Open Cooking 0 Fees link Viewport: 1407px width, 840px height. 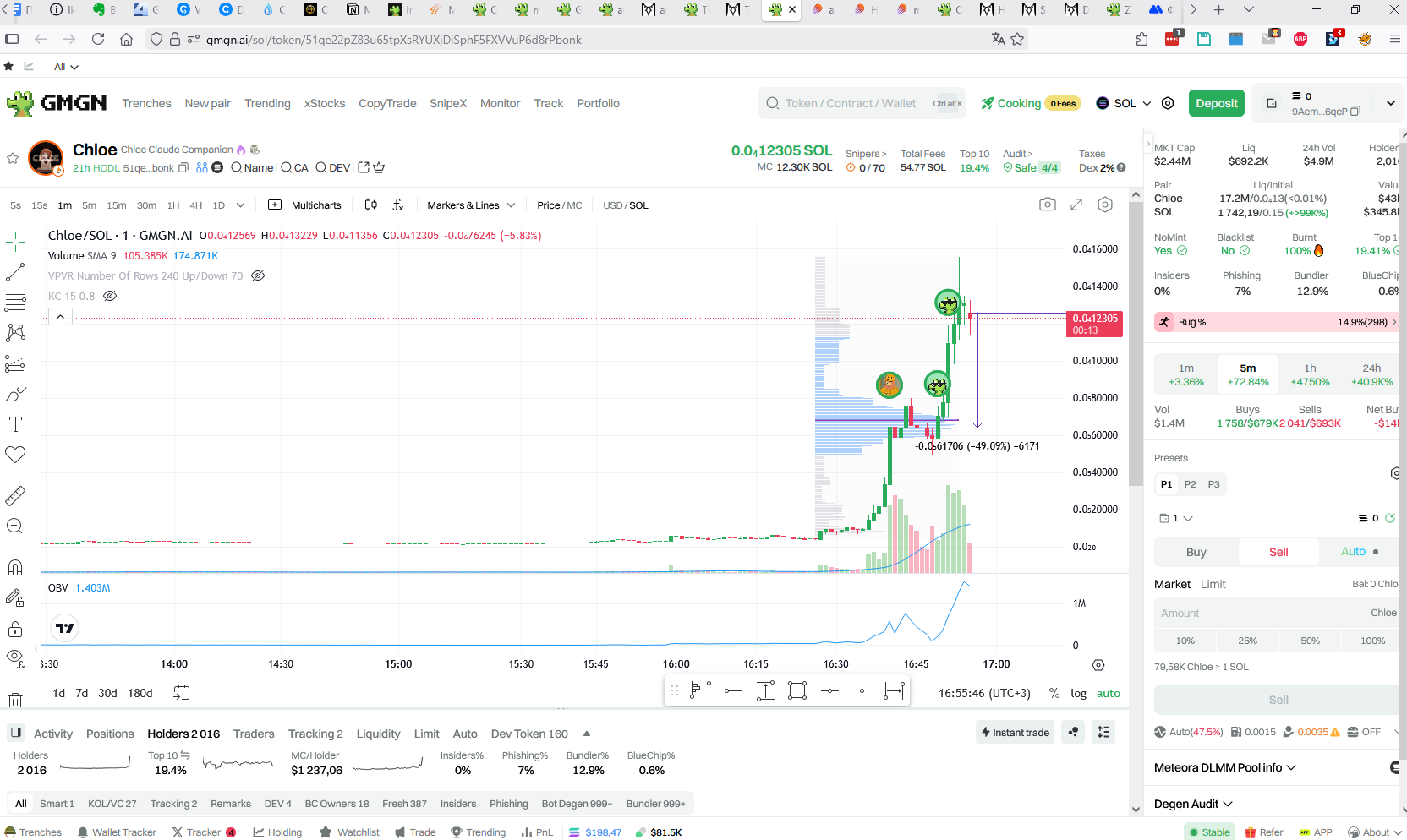[x=1031, y=103]
